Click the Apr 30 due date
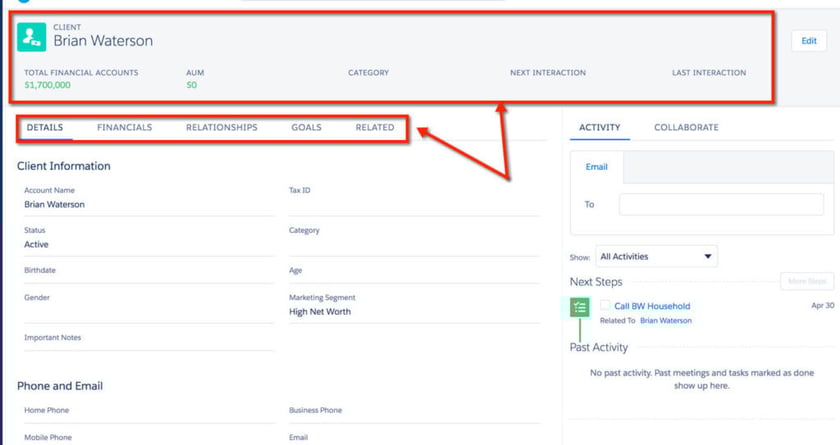Screen dimensions: 840x445 pos(822,305)
